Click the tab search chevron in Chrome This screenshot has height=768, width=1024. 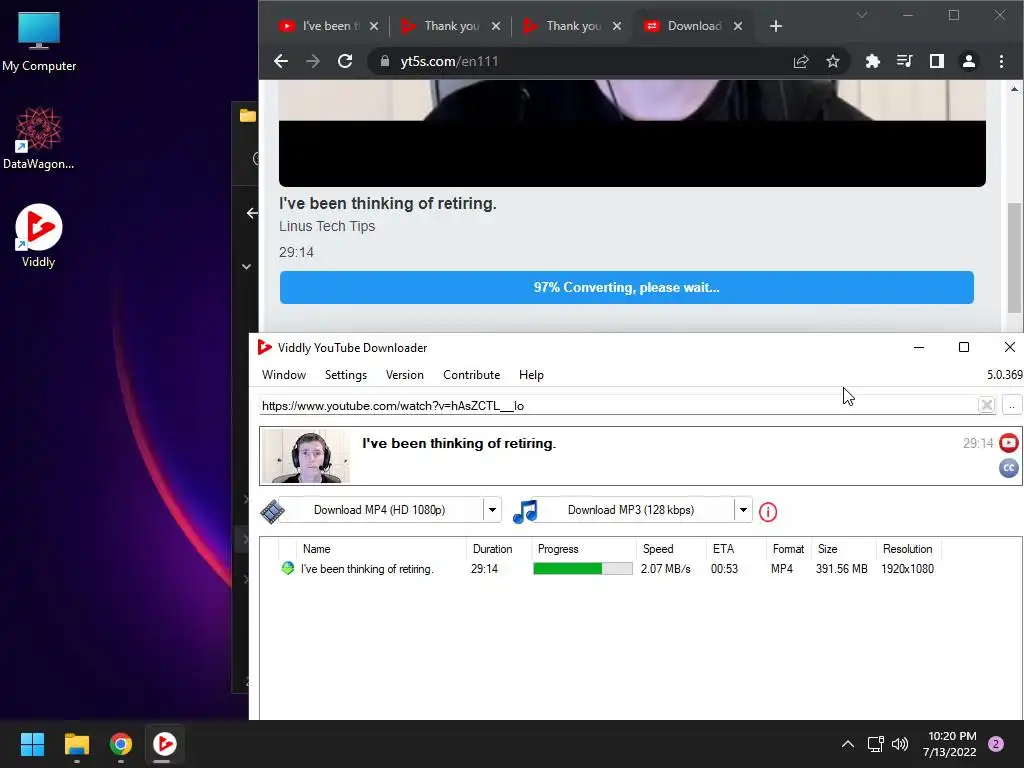tap(862, 15)
